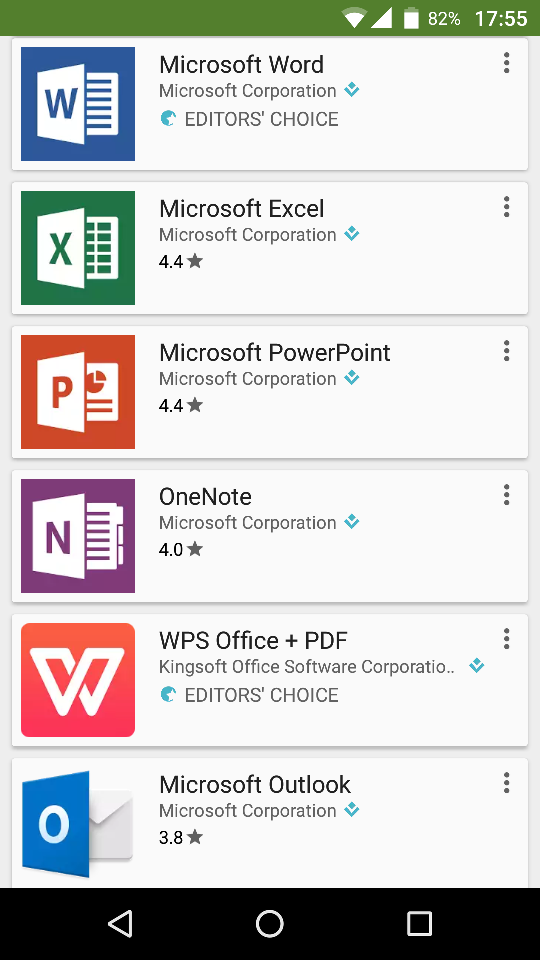Open three-dot menu beside Microsoft Excel
540x960 pixels.
coord(506,207)
